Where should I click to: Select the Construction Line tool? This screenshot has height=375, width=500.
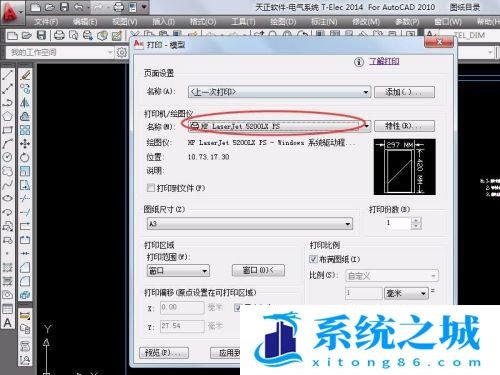click(x=8, y=89)
